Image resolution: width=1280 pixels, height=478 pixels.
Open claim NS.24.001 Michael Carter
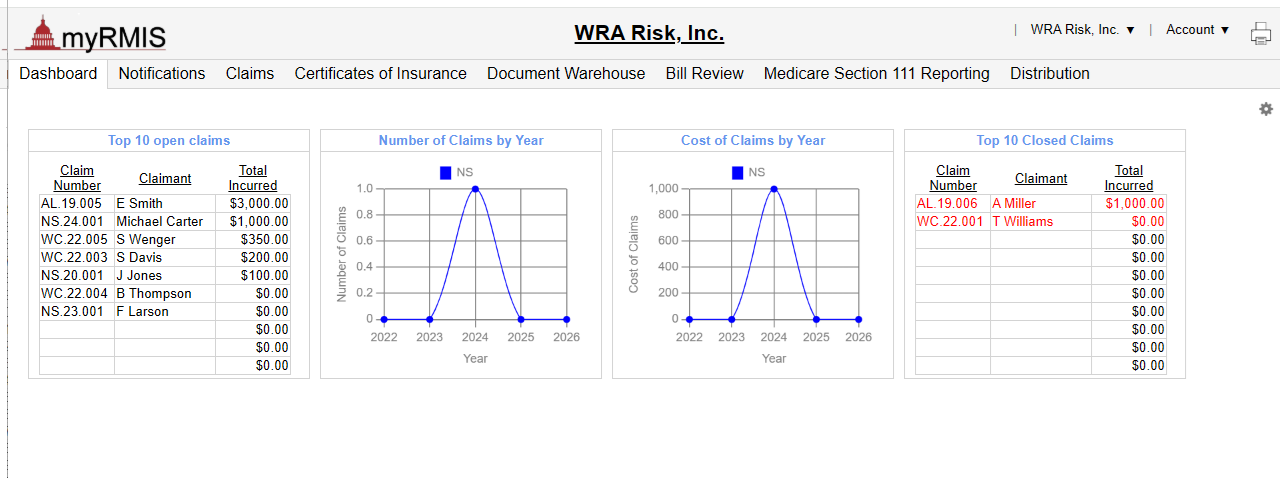70,222
